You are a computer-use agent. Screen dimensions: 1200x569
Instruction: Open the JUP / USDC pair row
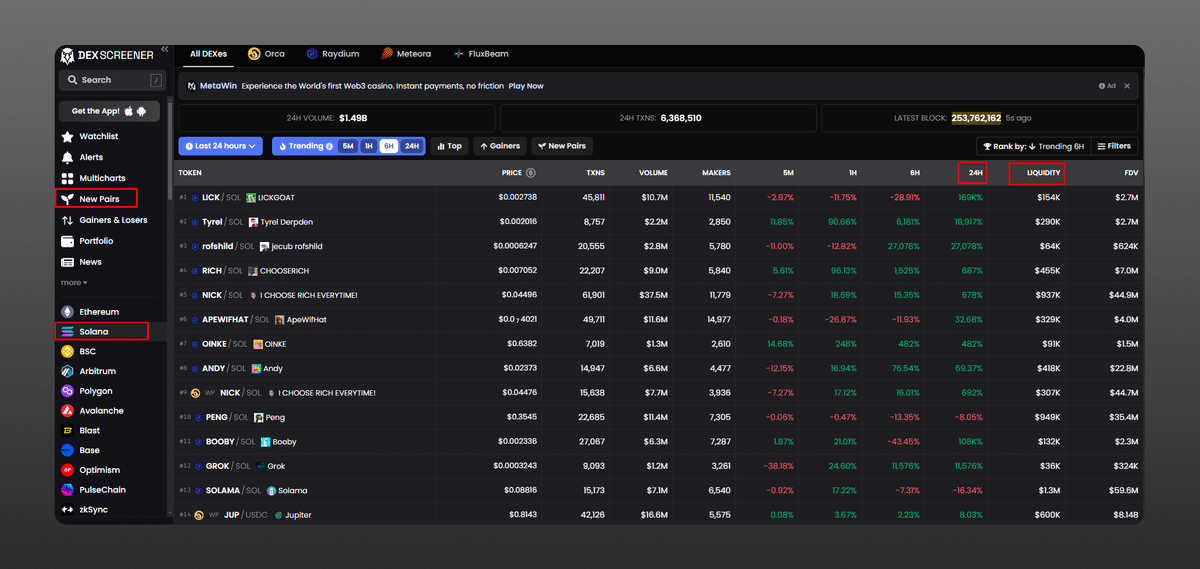(x=658, y=515)
